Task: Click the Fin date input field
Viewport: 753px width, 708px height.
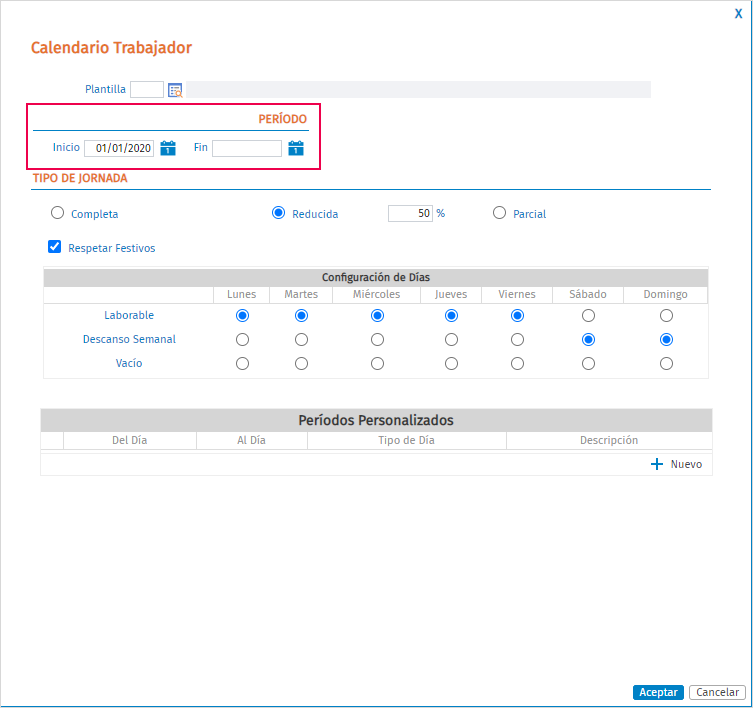Action: pos(247,148)
